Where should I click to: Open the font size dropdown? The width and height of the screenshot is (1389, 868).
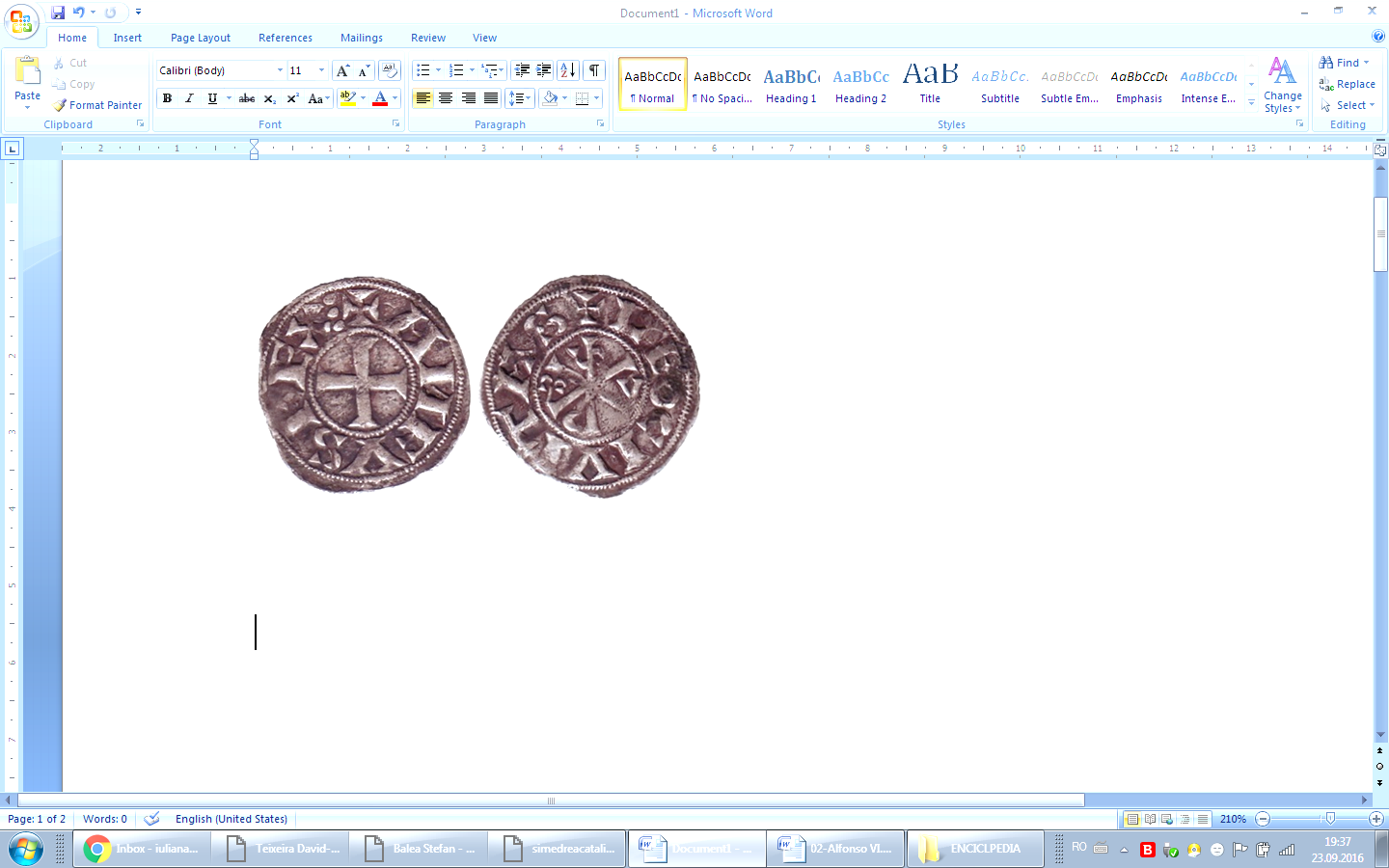[x=321, y=70]
